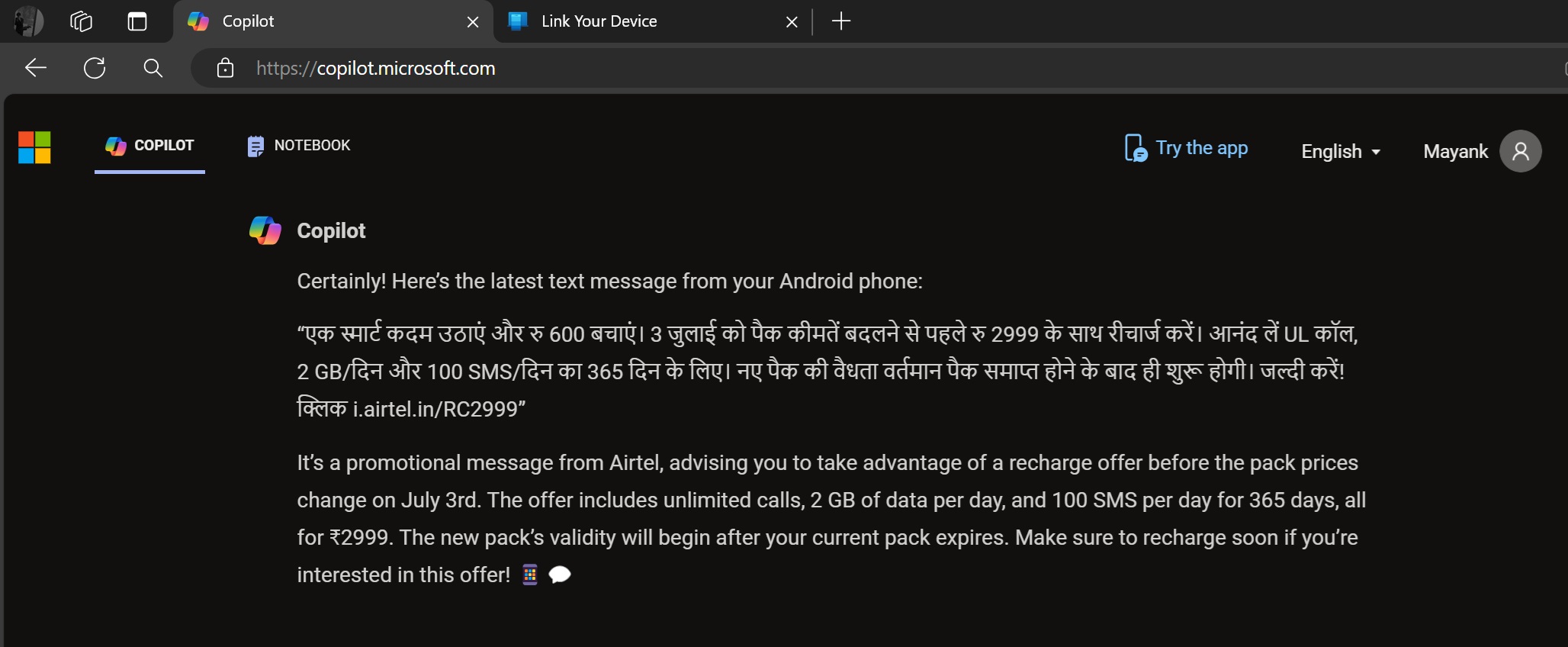Click the Link Your Device tab favicon
This screenshot has width=1568, height=647.
[x=518, y=21]
